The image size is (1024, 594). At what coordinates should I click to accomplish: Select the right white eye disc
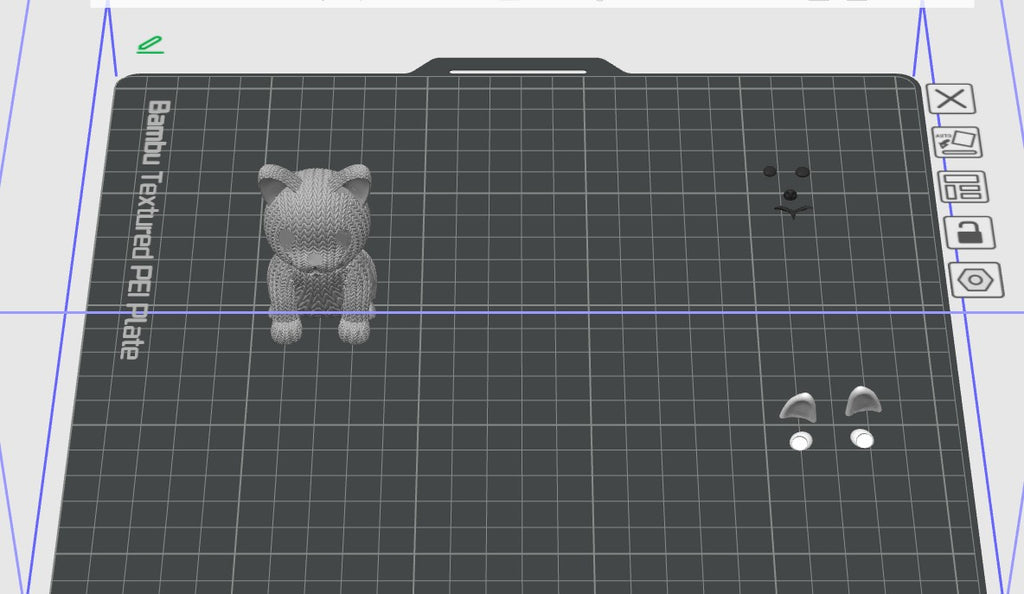click(862, 439)
